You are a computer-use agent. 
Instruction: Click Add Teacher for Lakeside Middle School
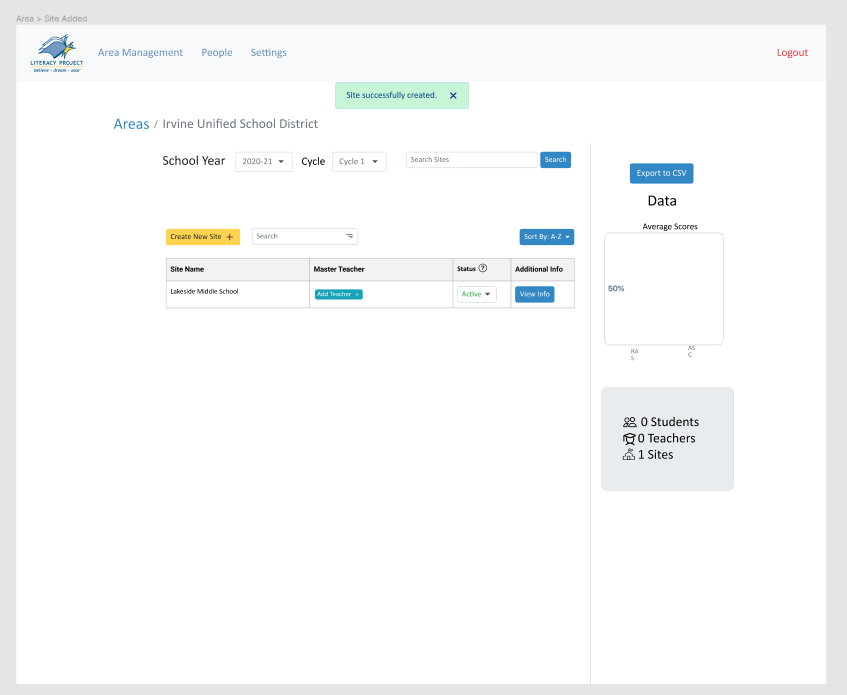pyautogui.click(x=338, y=294)
